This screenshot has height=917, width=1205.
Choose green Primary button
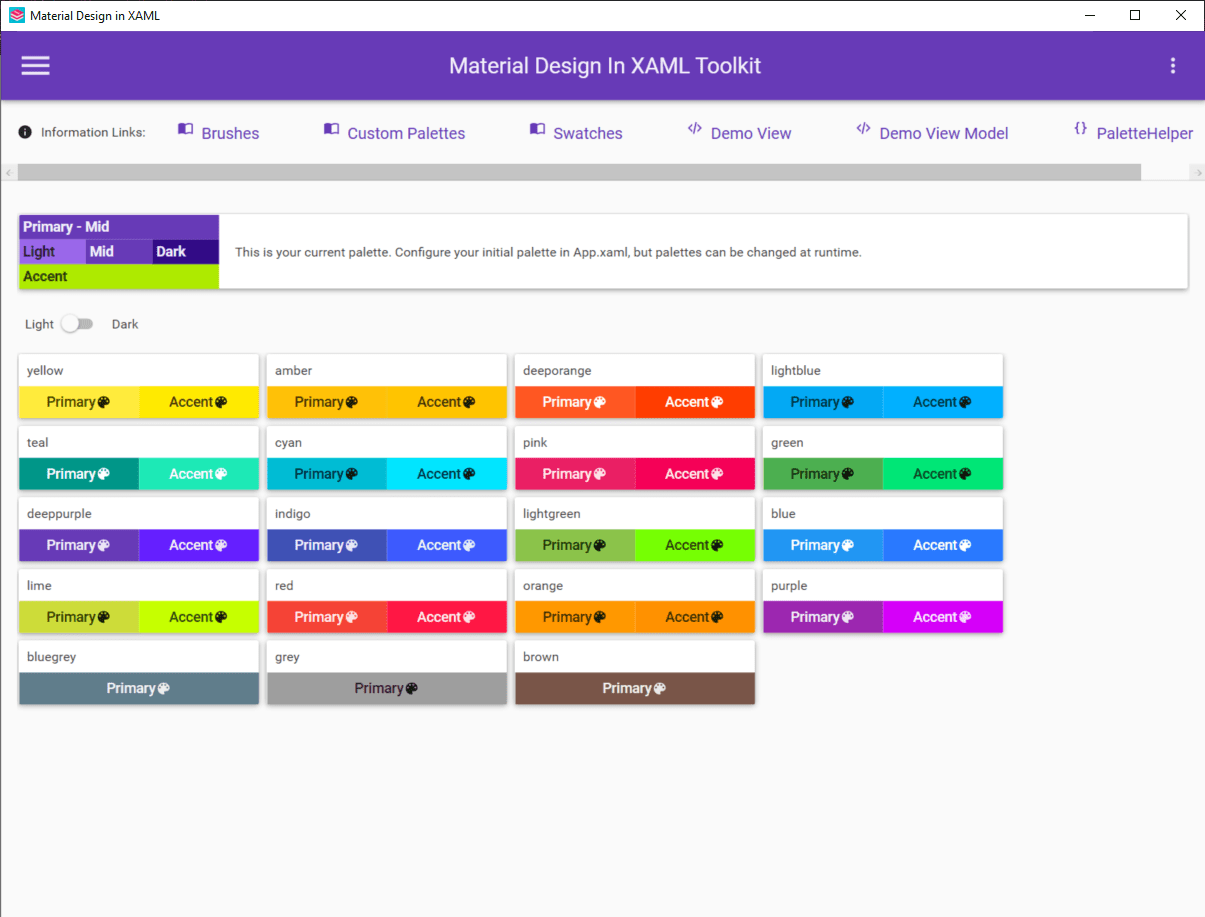823,474
